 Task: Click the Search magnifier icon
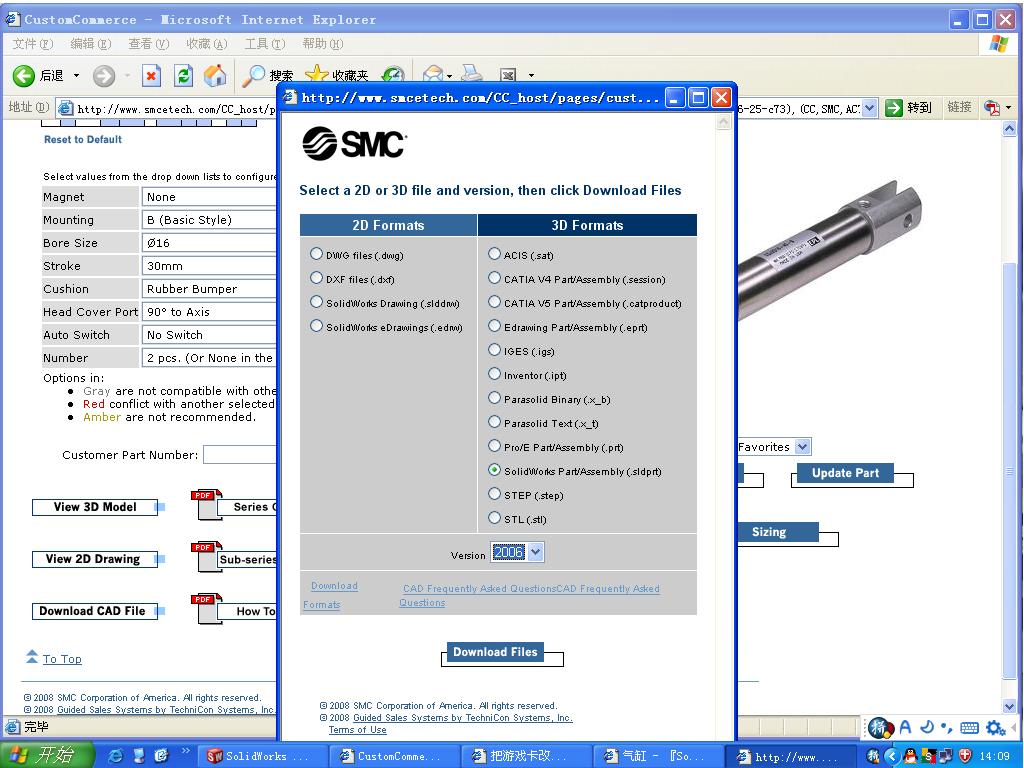point(253,76)
